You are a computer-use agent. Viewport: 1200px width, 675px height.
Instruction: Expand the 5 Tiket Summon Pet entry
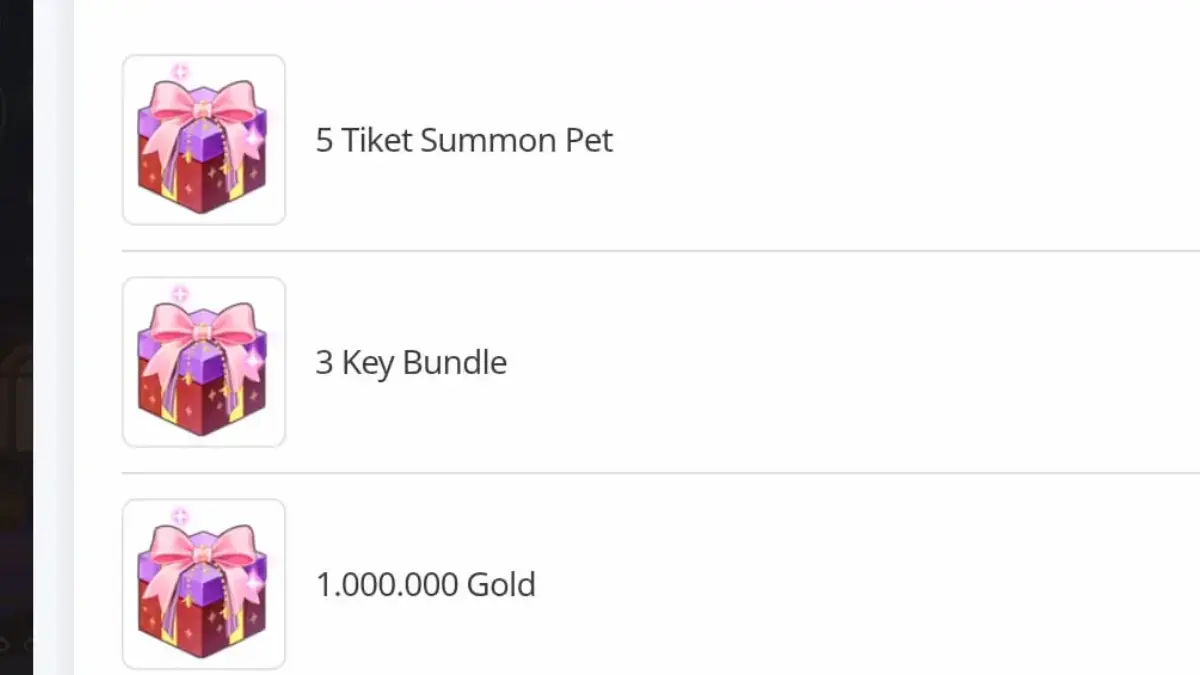pyautogui.click(x=463, y=140)
